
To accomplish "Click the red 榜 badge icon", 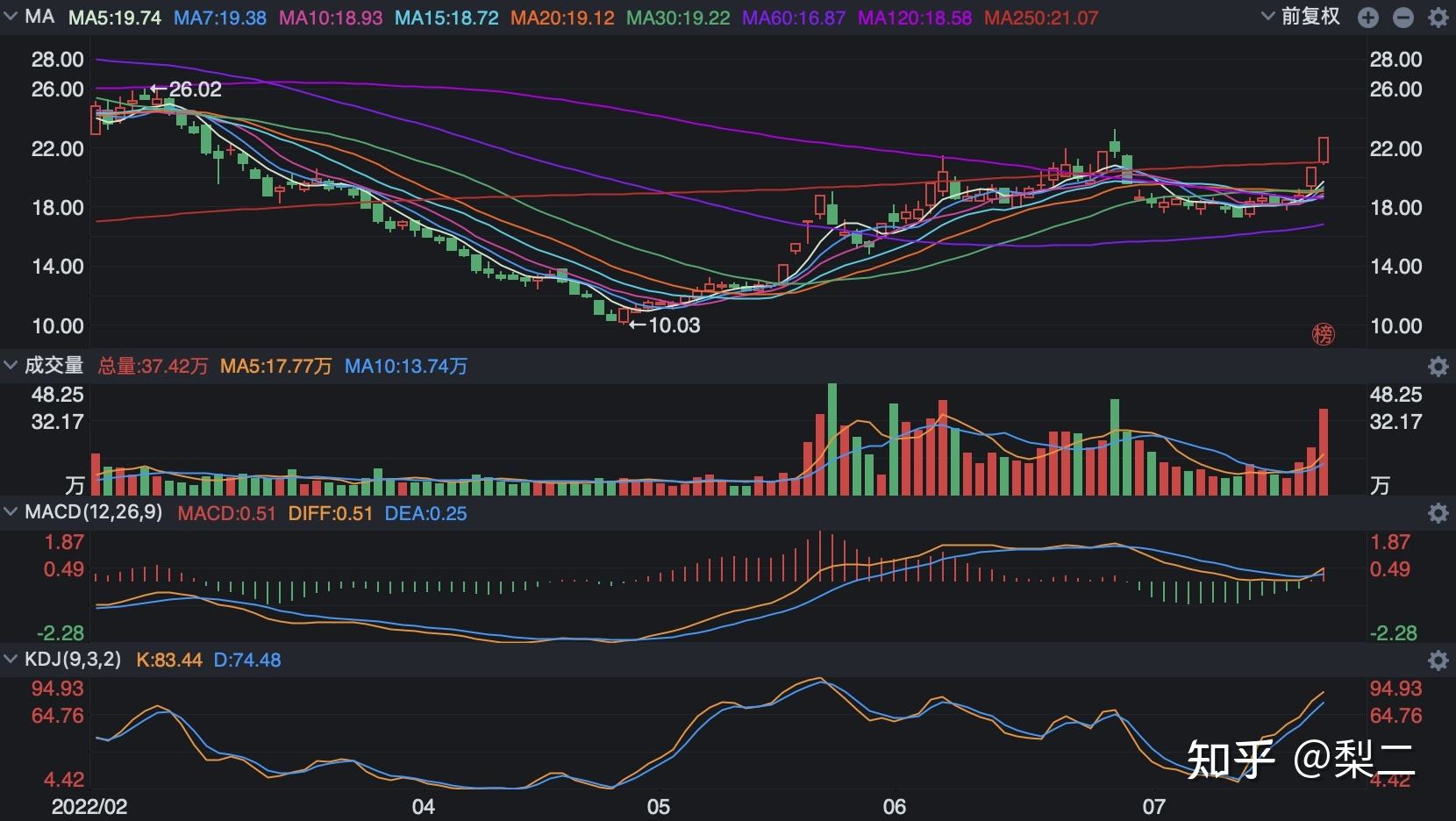I will pyautogui.click(x=1324, y=333).
